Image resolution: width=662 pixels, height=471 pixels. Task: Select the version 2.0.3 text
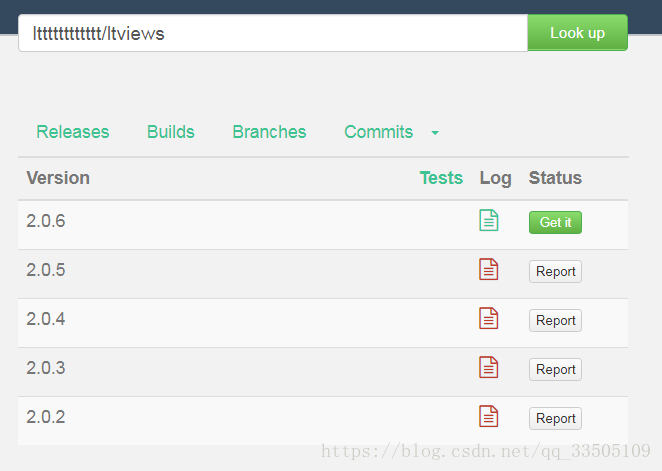point(46,368)
